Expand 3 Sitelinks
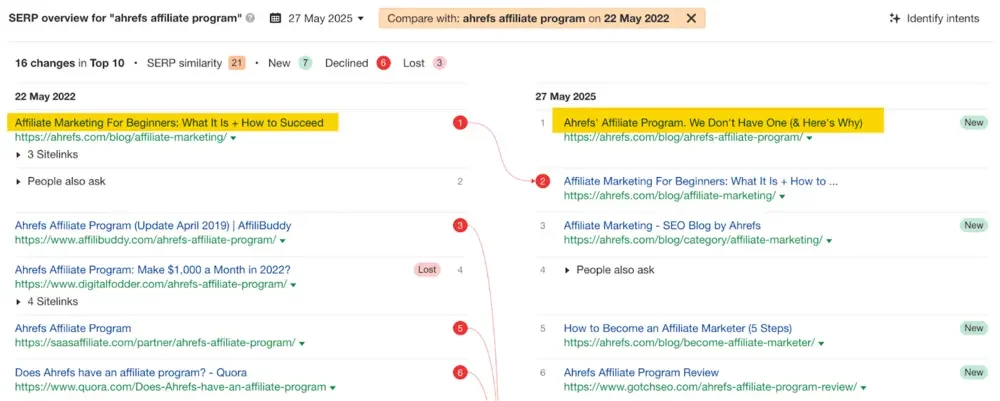This screenshot has height=401, width=1000. click(47, 154)
